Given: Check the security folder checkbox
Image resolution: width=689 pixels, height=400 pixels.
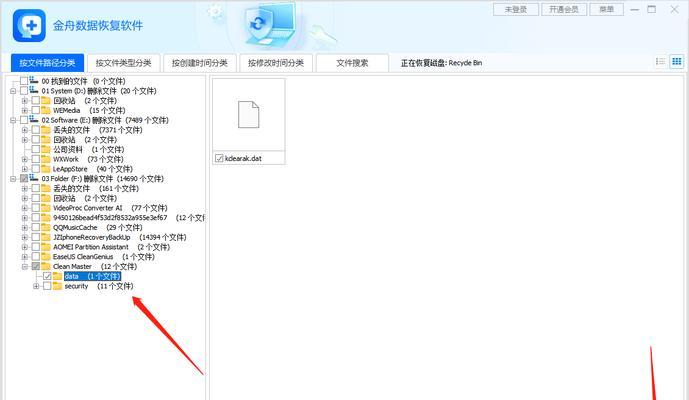Looking at the screenshot, I should point(47,286).
